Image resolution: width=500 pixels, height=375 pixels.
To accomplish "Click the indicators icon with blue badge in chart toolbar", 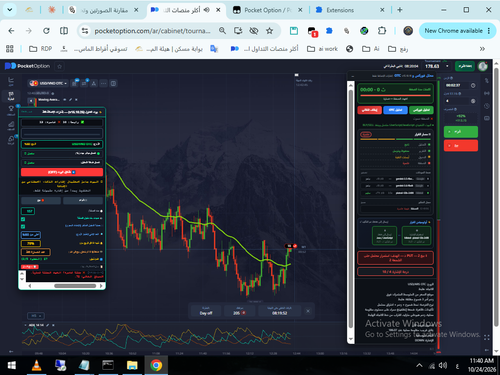I will [84, 83].
